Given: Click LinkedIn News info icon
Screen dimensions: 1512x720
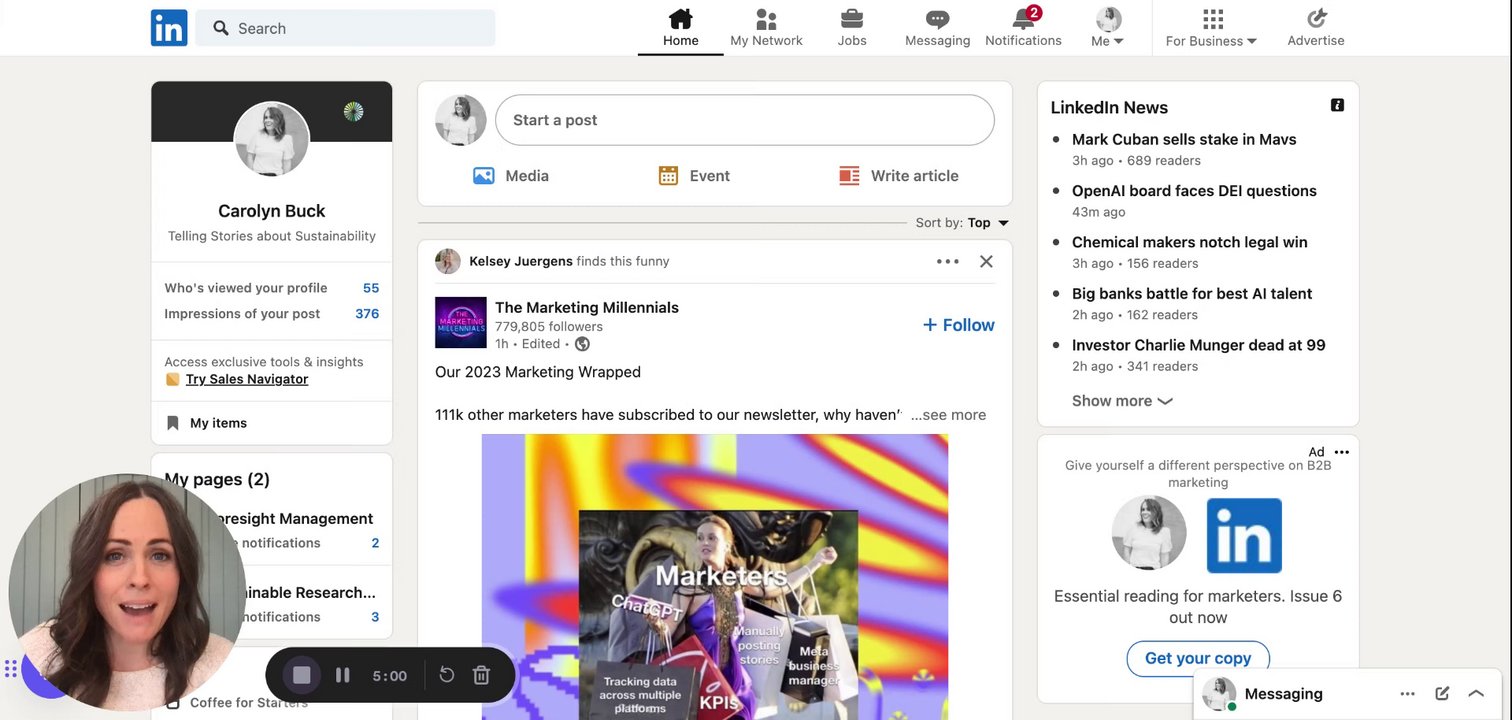Looking at the screenshot, I should 1338,105.
